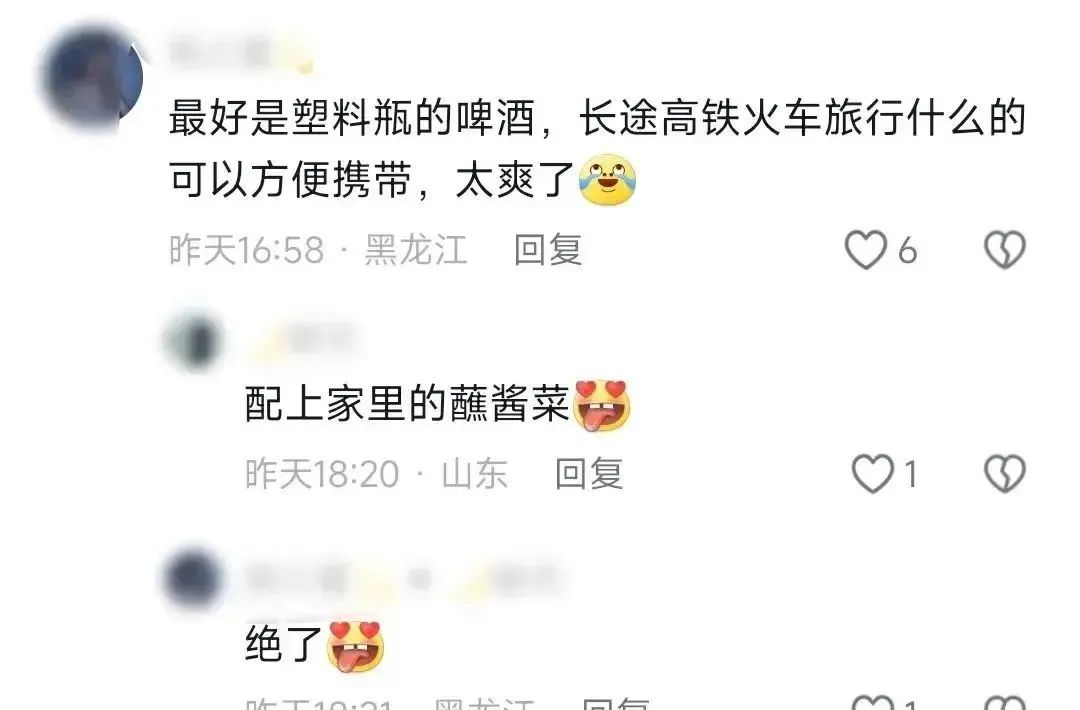The height and width of the screenshot is (710, 1080).
Task: Open avatar of 绝了 replier
Action: pyautogui.click(x=193, y=577)
